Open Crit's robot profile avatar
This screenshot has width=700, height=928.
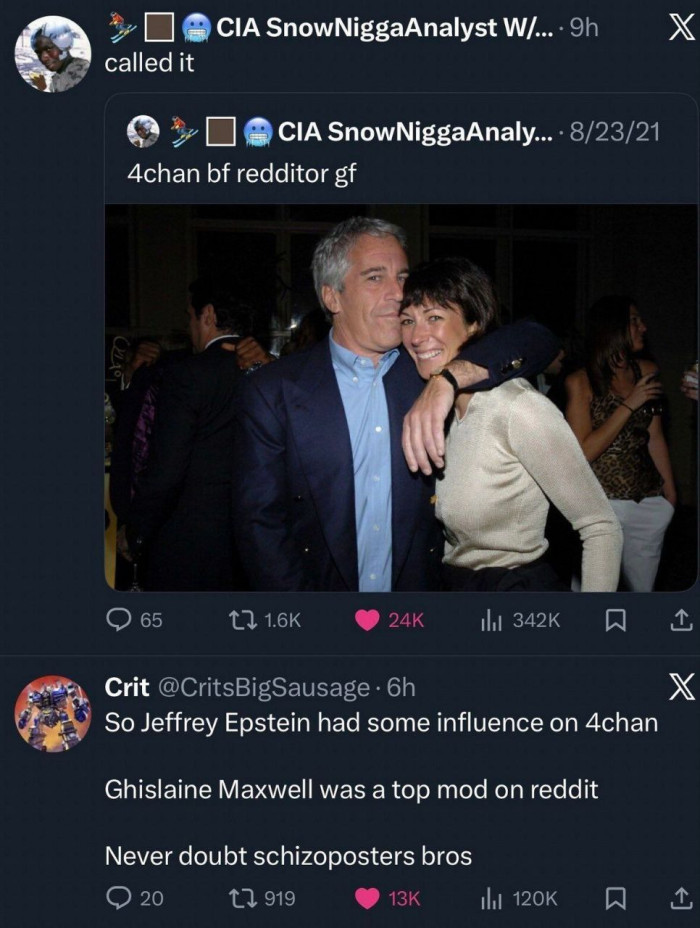(x=53, y=714)
